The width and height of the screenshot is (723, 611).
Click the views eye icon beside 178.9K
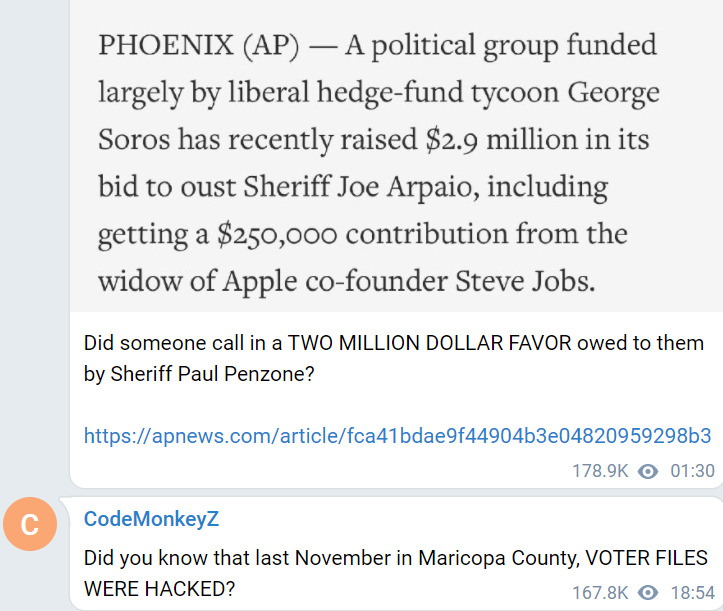[x=648, y=471]
